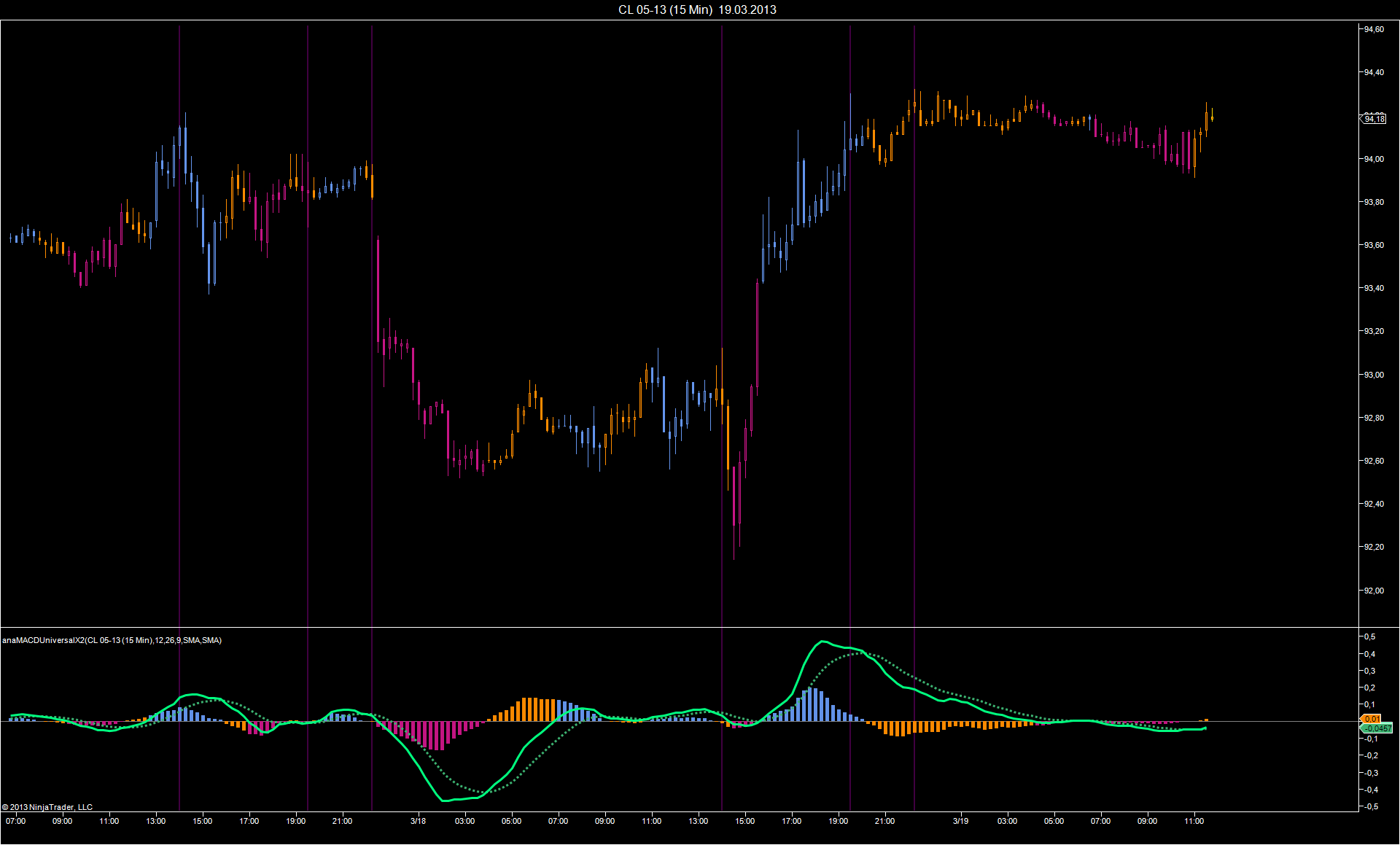Viewport: 1400px width, 845px height.
Task: Click the 3/18 date label on time axis
Action: [x=418, y=821]
